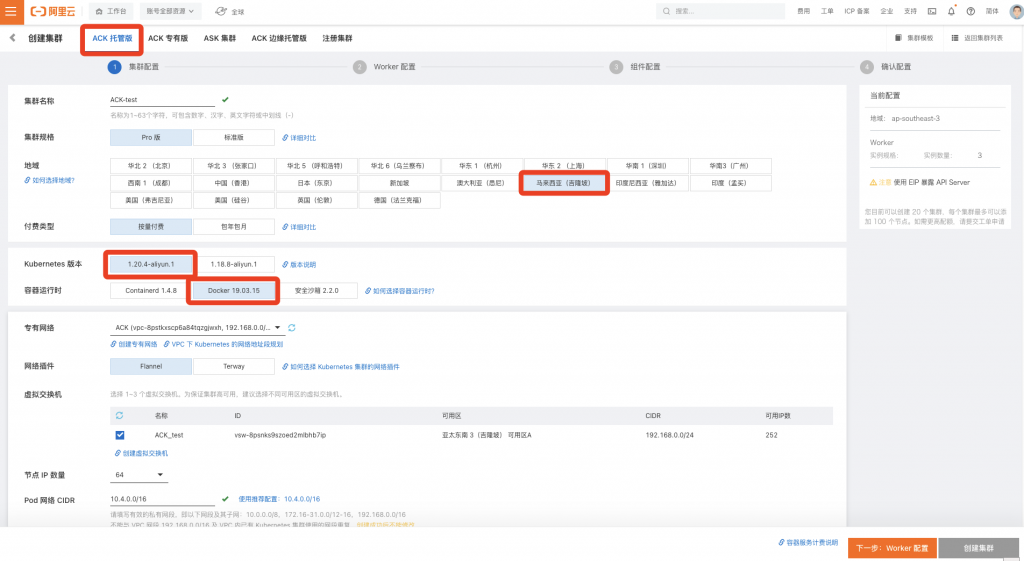Click step 3 组件配置 circle
The height and width of the screenshot is (561, 1024).
pos(616,67)
